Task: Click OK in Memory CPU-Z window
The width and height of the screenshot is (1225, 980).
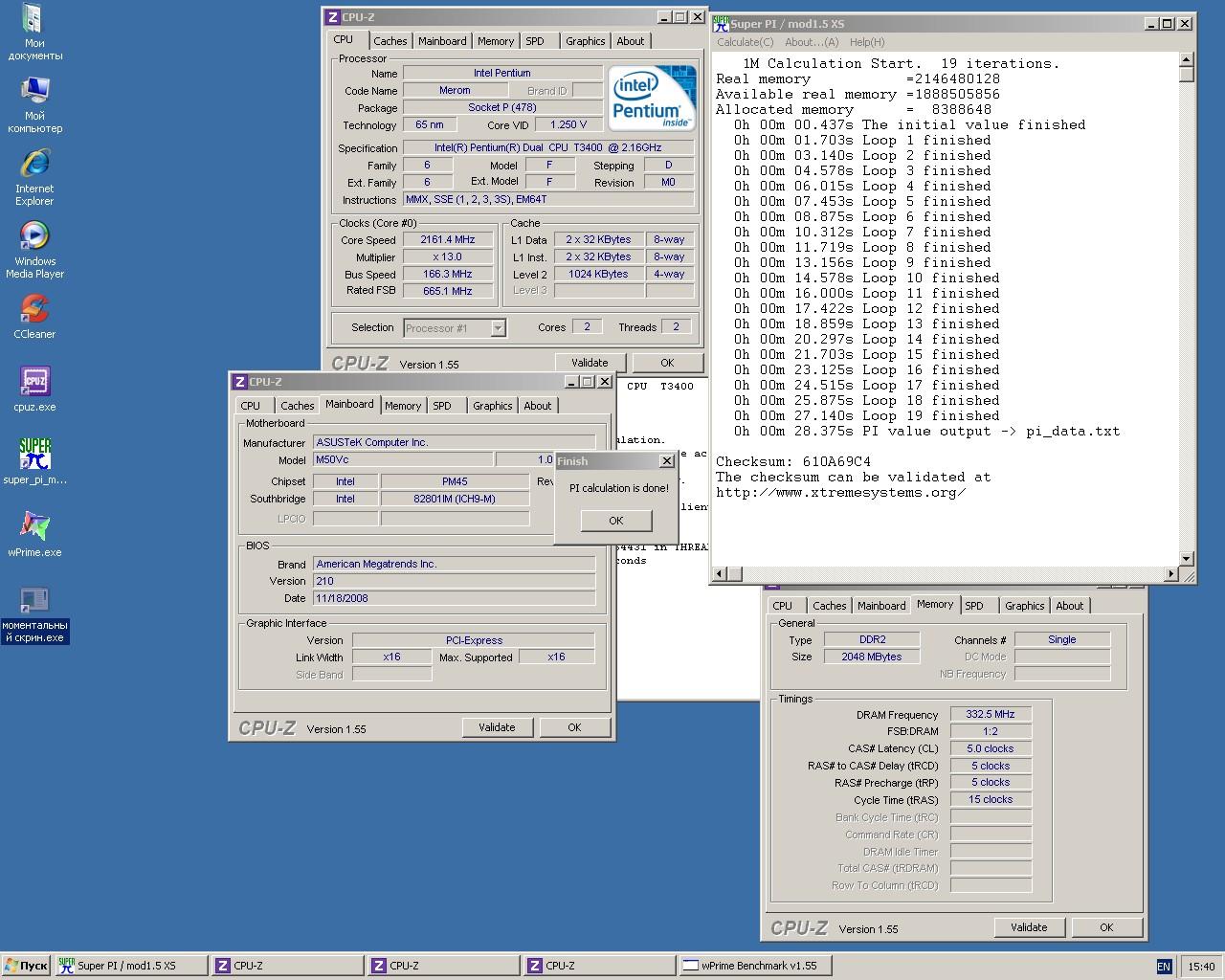Action: point(1106,927)
